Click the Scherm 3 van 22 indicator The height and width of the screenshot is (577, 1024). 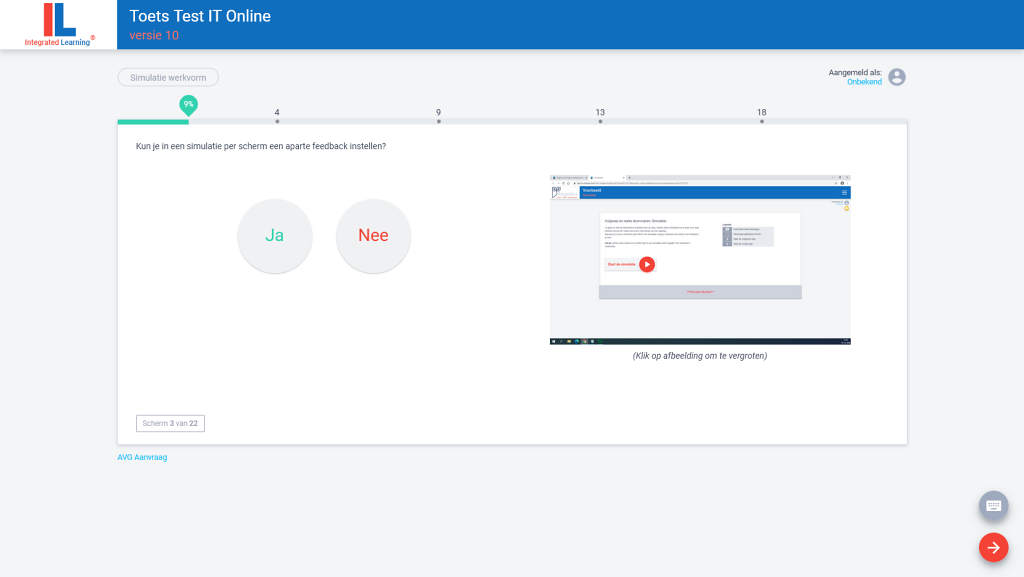[x=170, y=423]
